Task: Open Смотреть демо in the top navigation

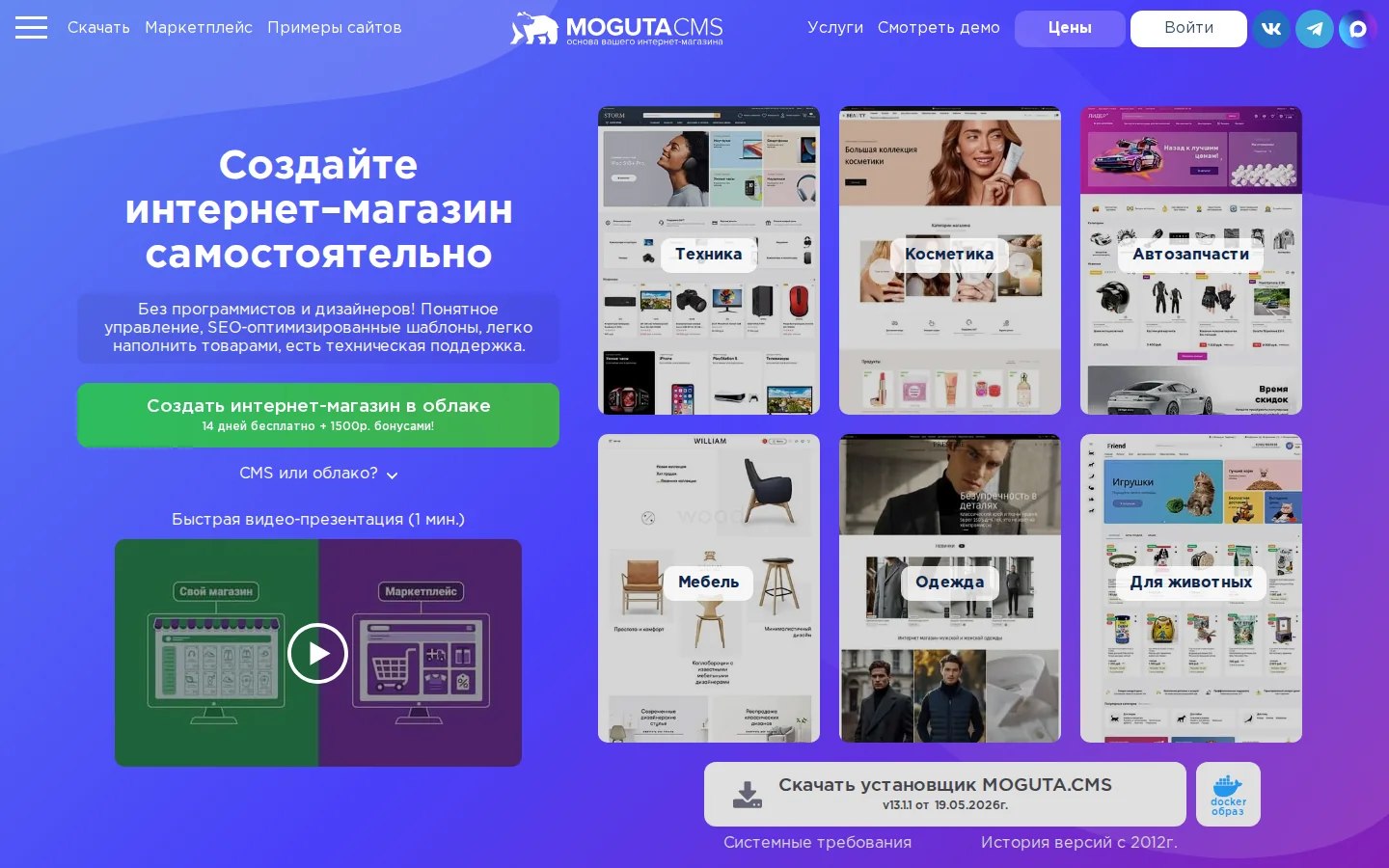Action: pos(939,28)
